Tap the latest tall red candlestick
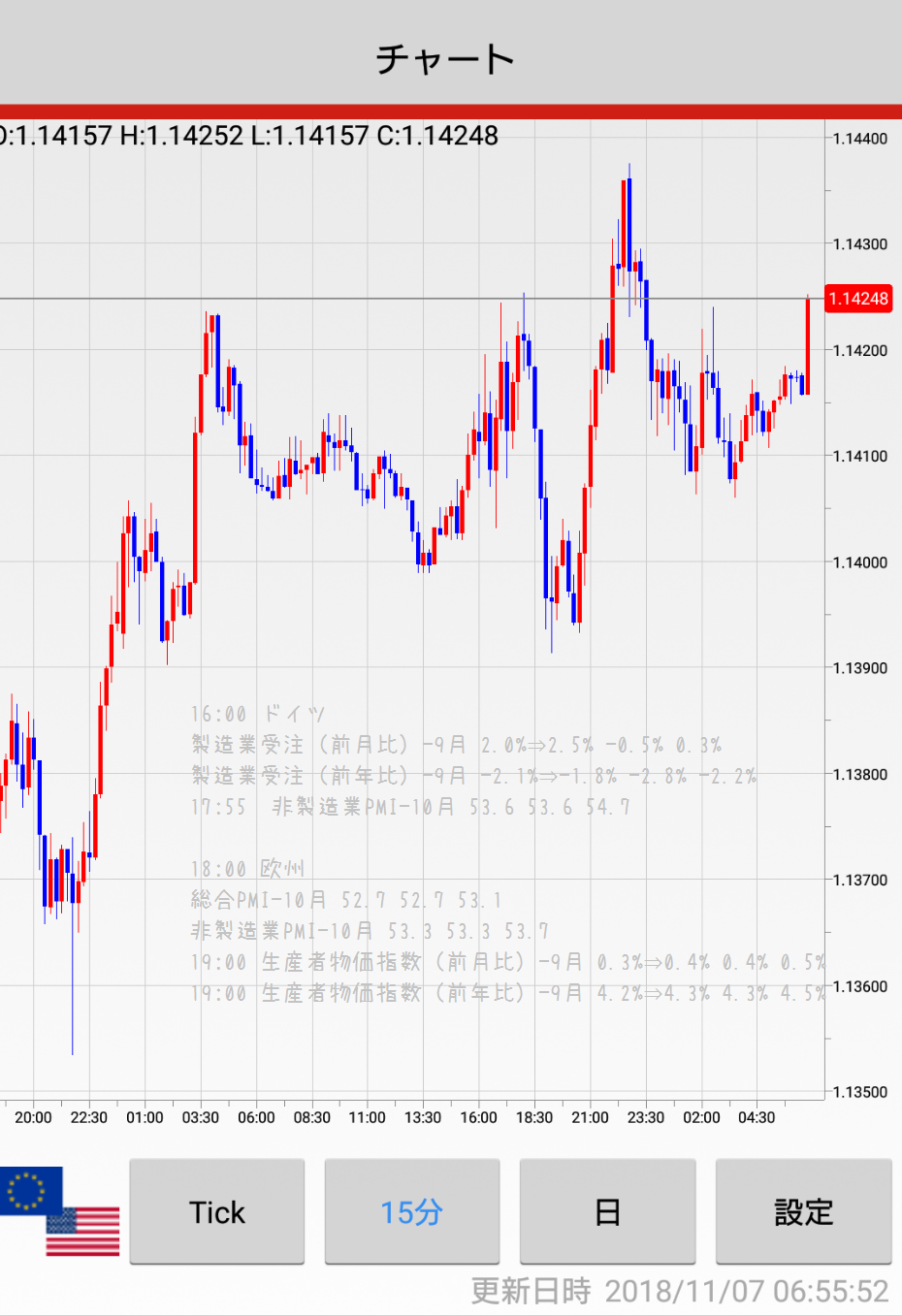 tap(808, 344)
